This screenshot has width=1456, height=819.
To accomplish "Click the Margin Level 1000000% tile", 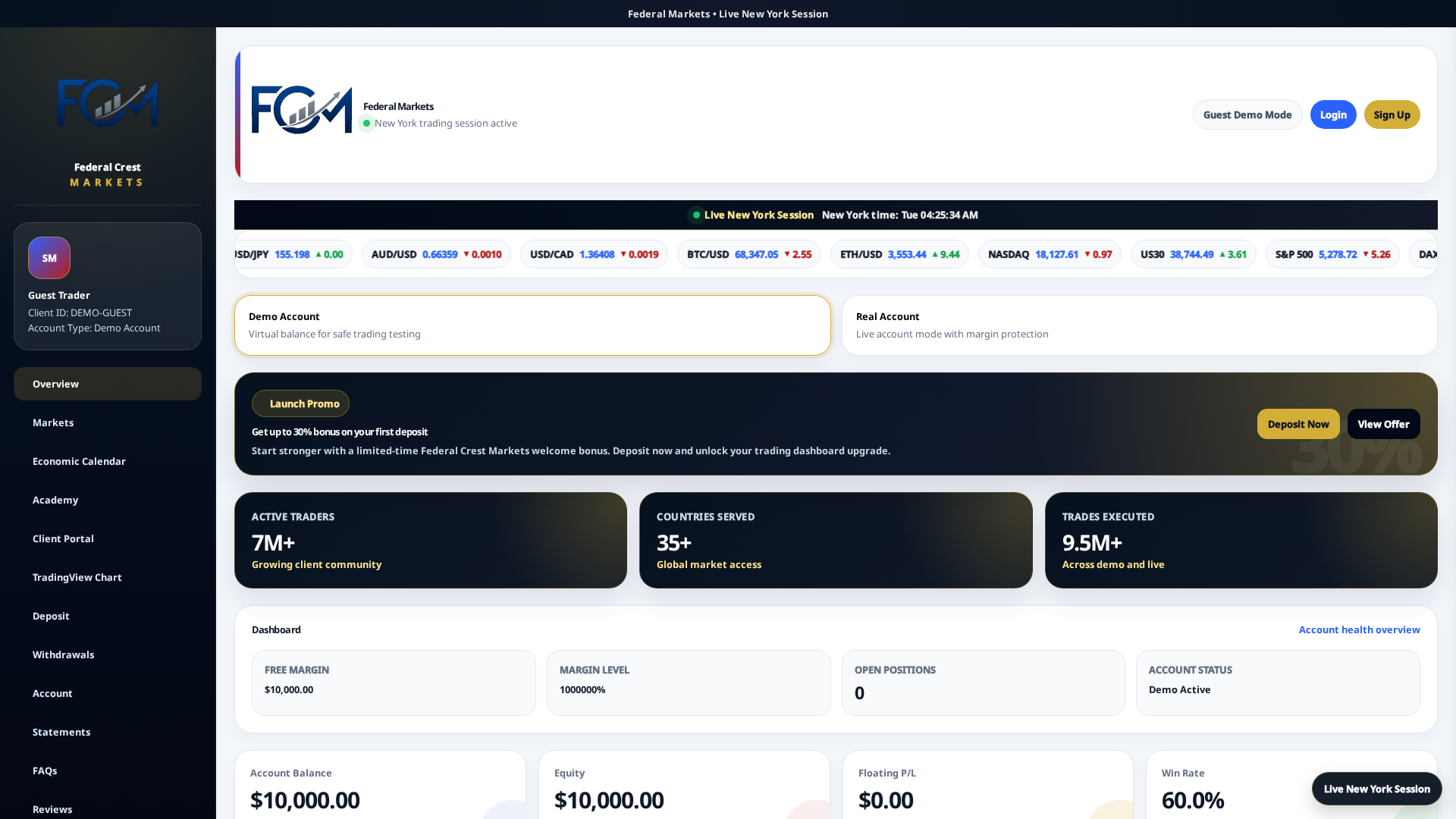I will point(689,682).
